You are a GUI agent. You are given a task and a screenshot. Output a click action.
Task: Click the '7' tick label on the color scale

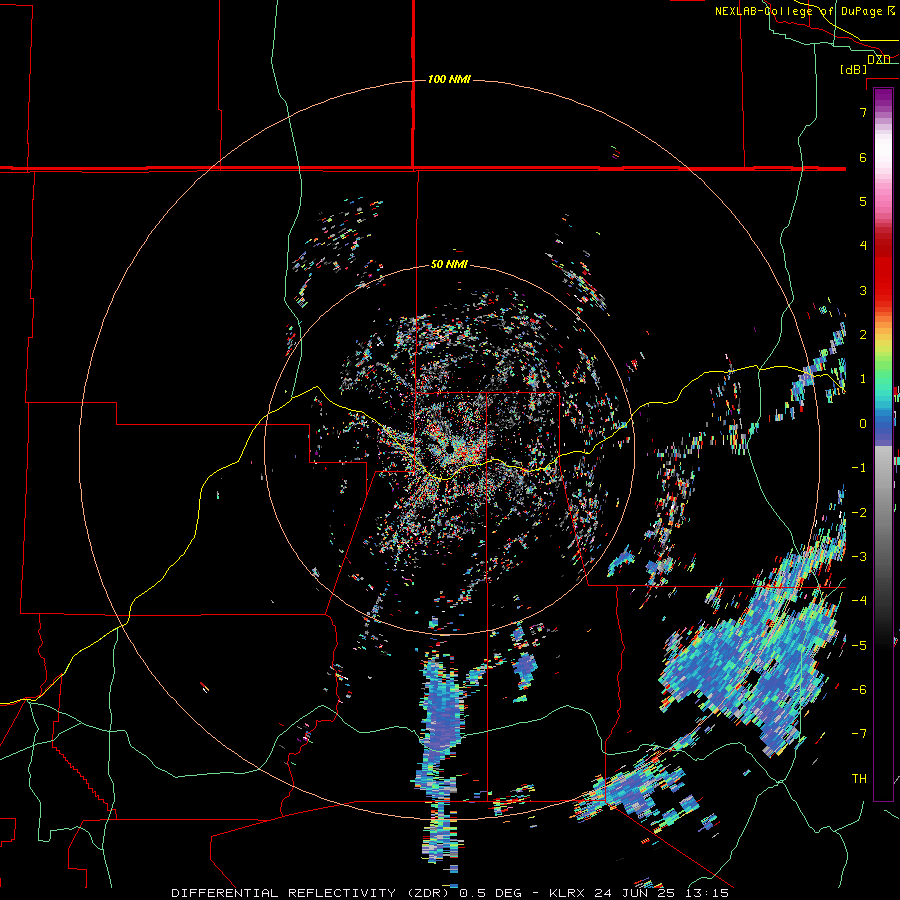click(x=863, y=112)
